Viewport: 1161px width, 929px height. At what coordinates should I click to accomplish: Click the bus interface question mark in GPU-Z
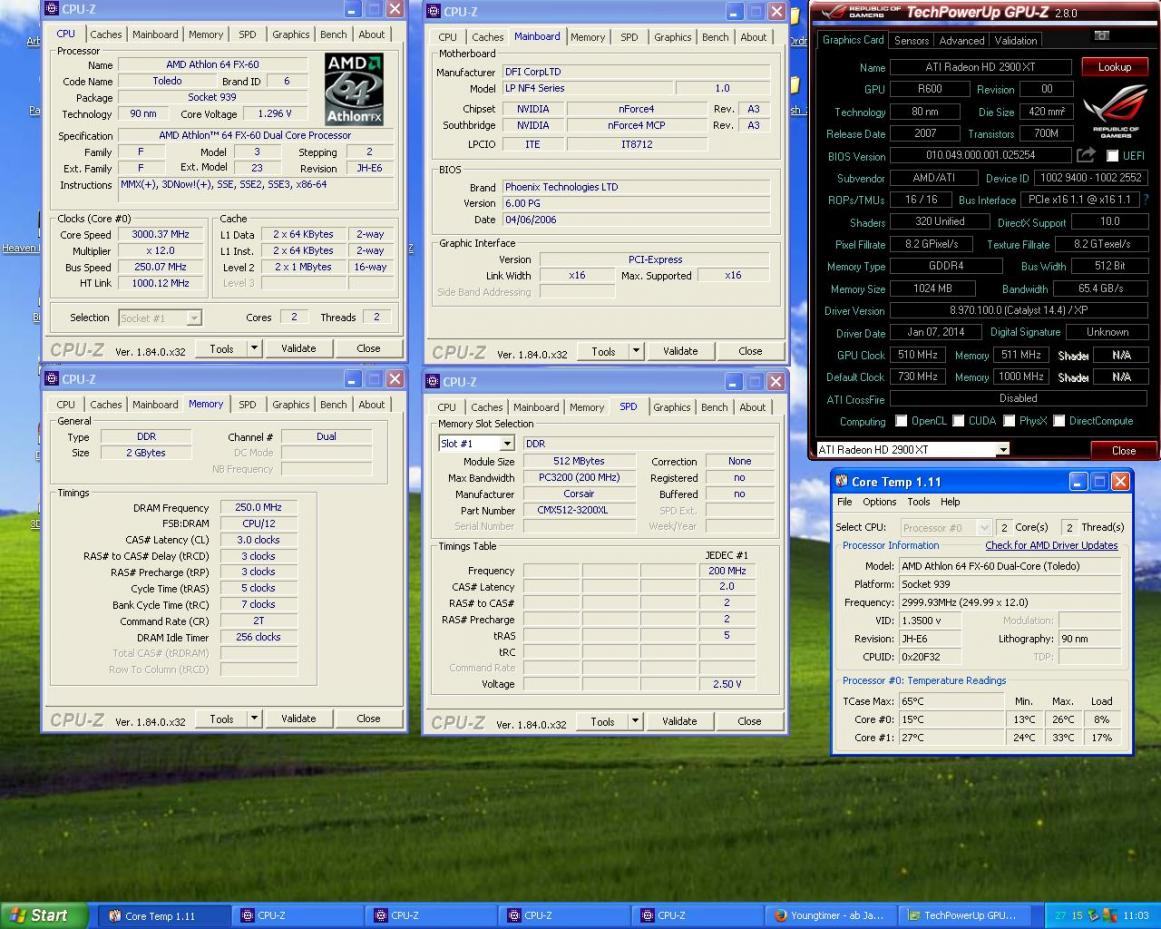(x=1146, y=200)
